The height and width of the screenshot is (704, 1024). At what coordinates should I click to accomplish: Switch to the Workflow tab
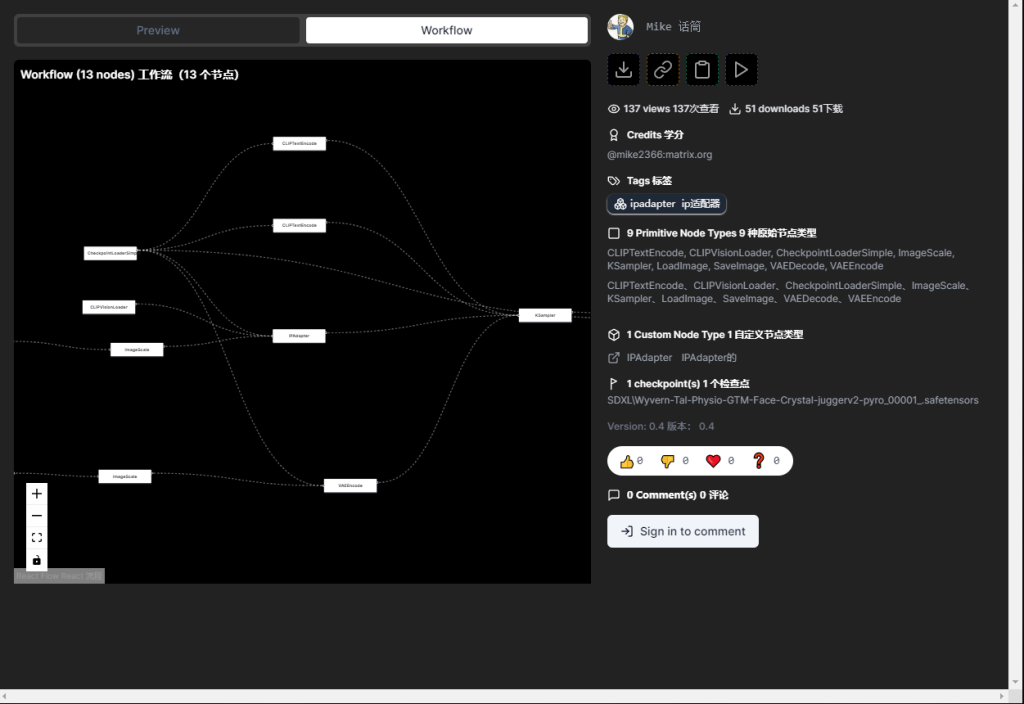click(x=446, y=30)
